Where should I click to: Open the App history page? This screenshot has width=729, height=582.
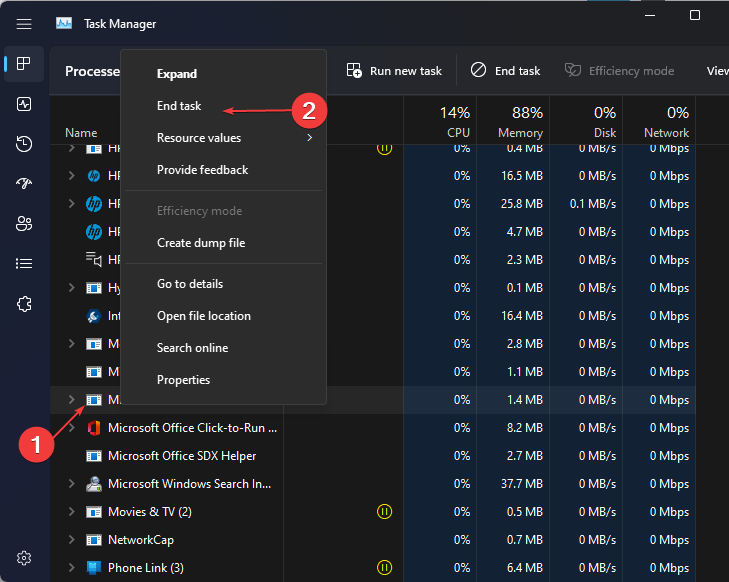(x=24, y=144)
